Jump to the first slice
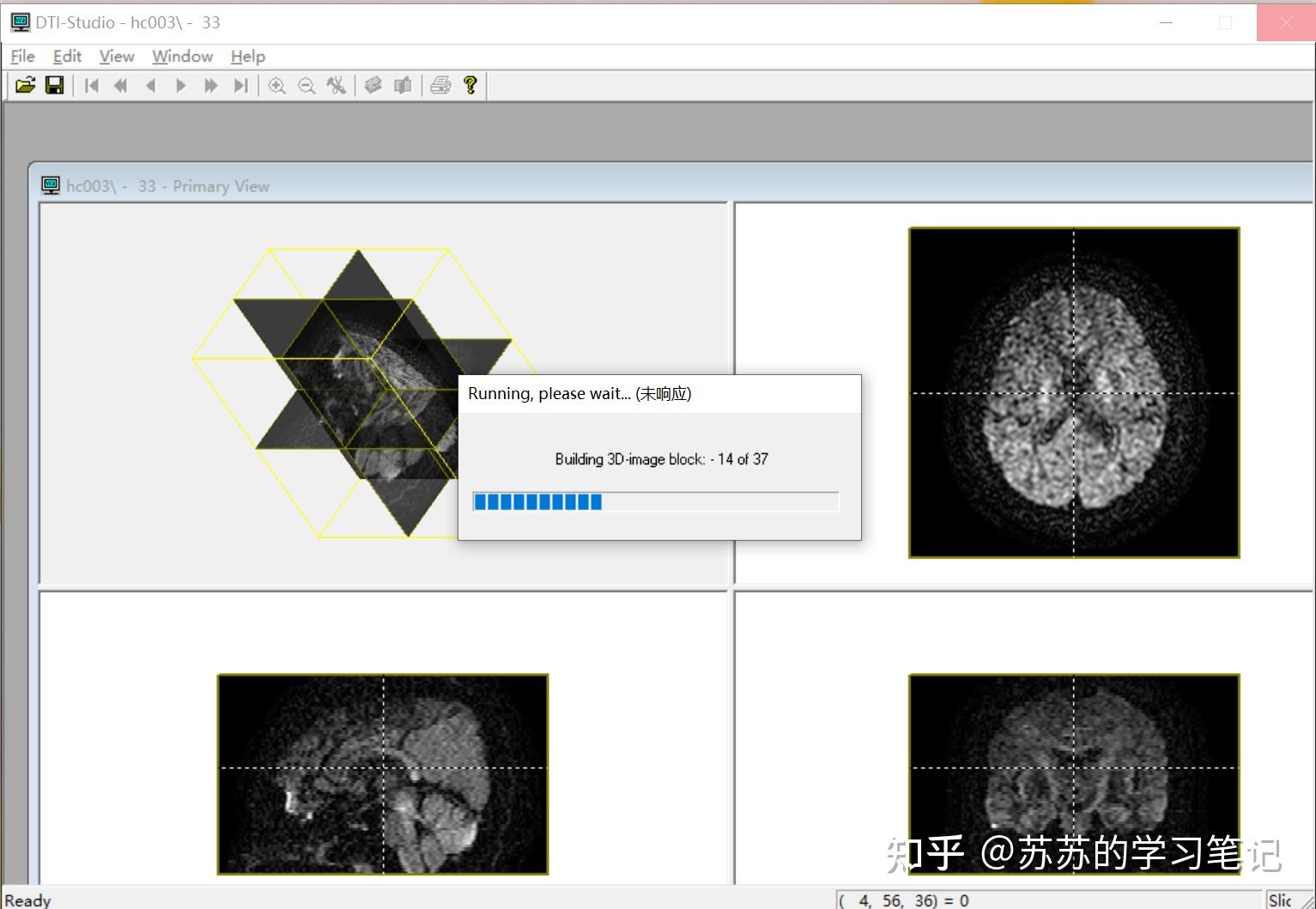 91,85
